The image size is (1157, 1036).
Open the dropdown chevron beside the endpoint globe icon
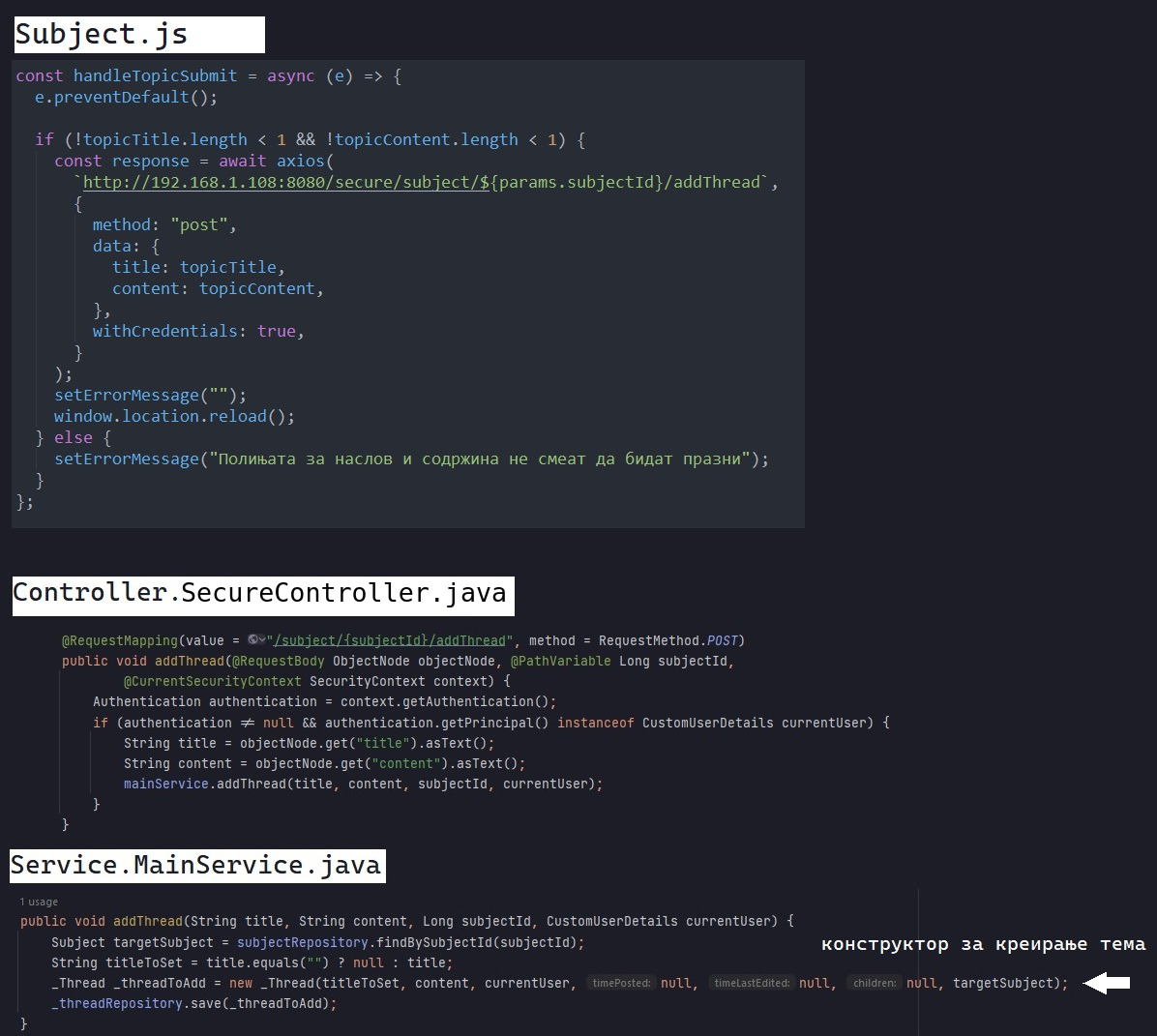pyautogui.click(x=263, y=640)
